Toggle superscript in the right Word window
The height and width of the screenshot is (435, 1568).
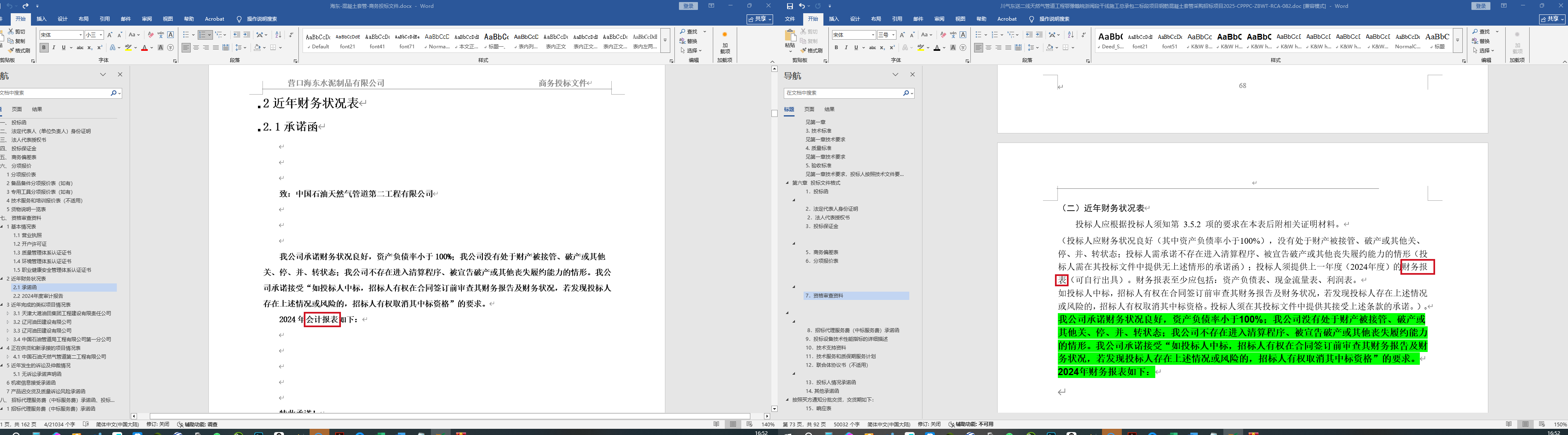click(892, 48)
